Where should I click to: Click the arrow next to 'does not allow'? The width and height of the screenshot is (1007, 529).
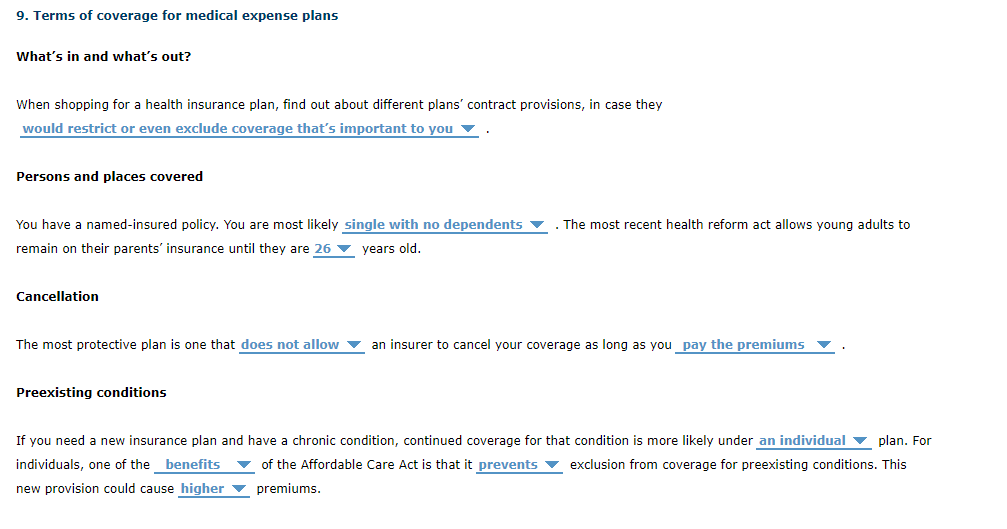pos(354,345)
